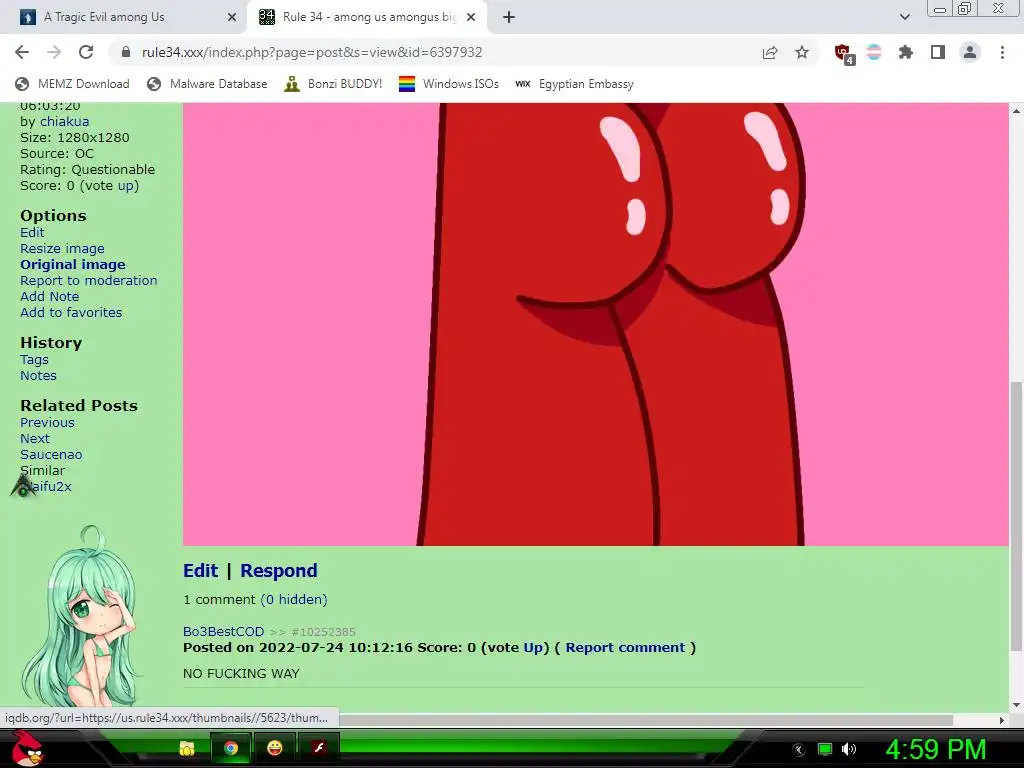Open File Explorer from taskbar

pyautogui.click(x=187, y=748)
